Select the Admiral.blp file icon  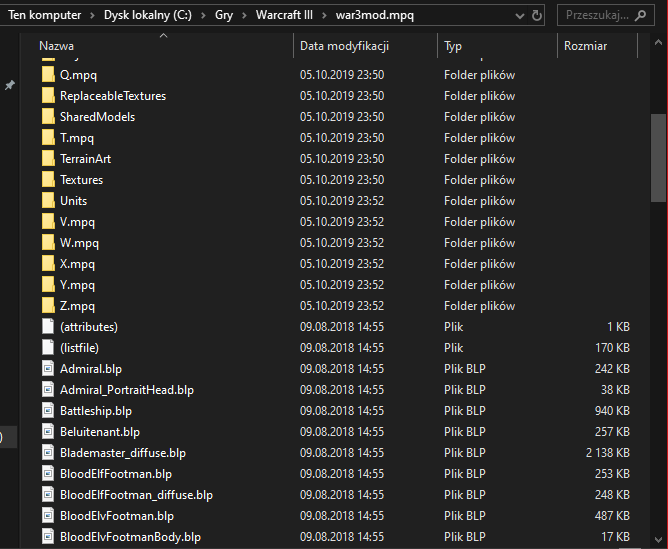tap(48, 368)
